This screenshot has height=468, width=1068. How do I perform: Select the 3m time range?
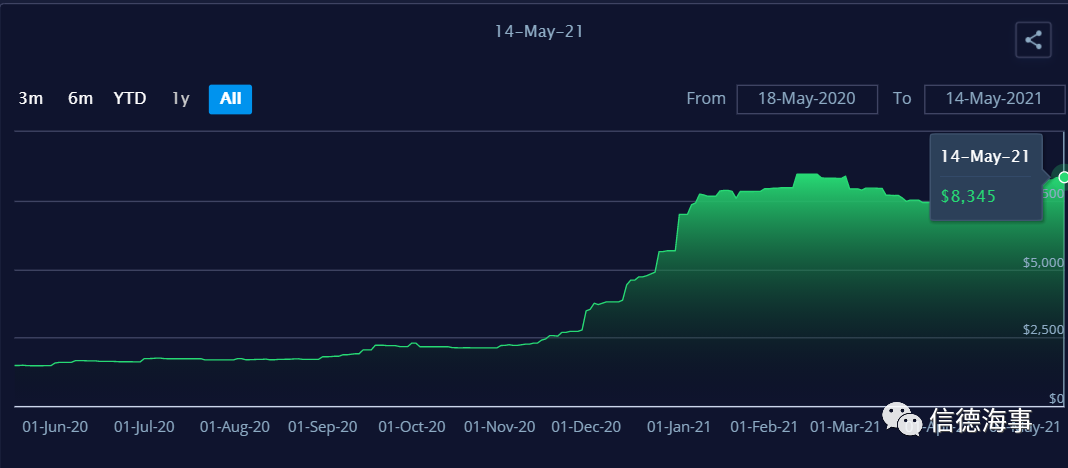click(x=31, y=99)
